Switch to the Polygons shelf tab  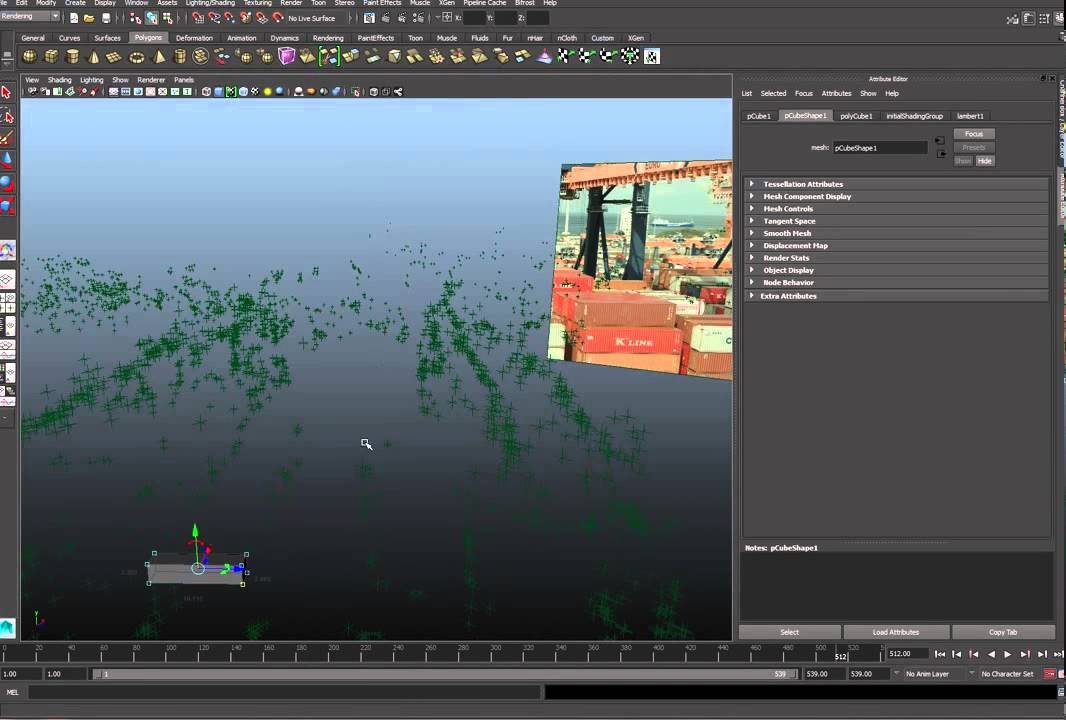148,38
